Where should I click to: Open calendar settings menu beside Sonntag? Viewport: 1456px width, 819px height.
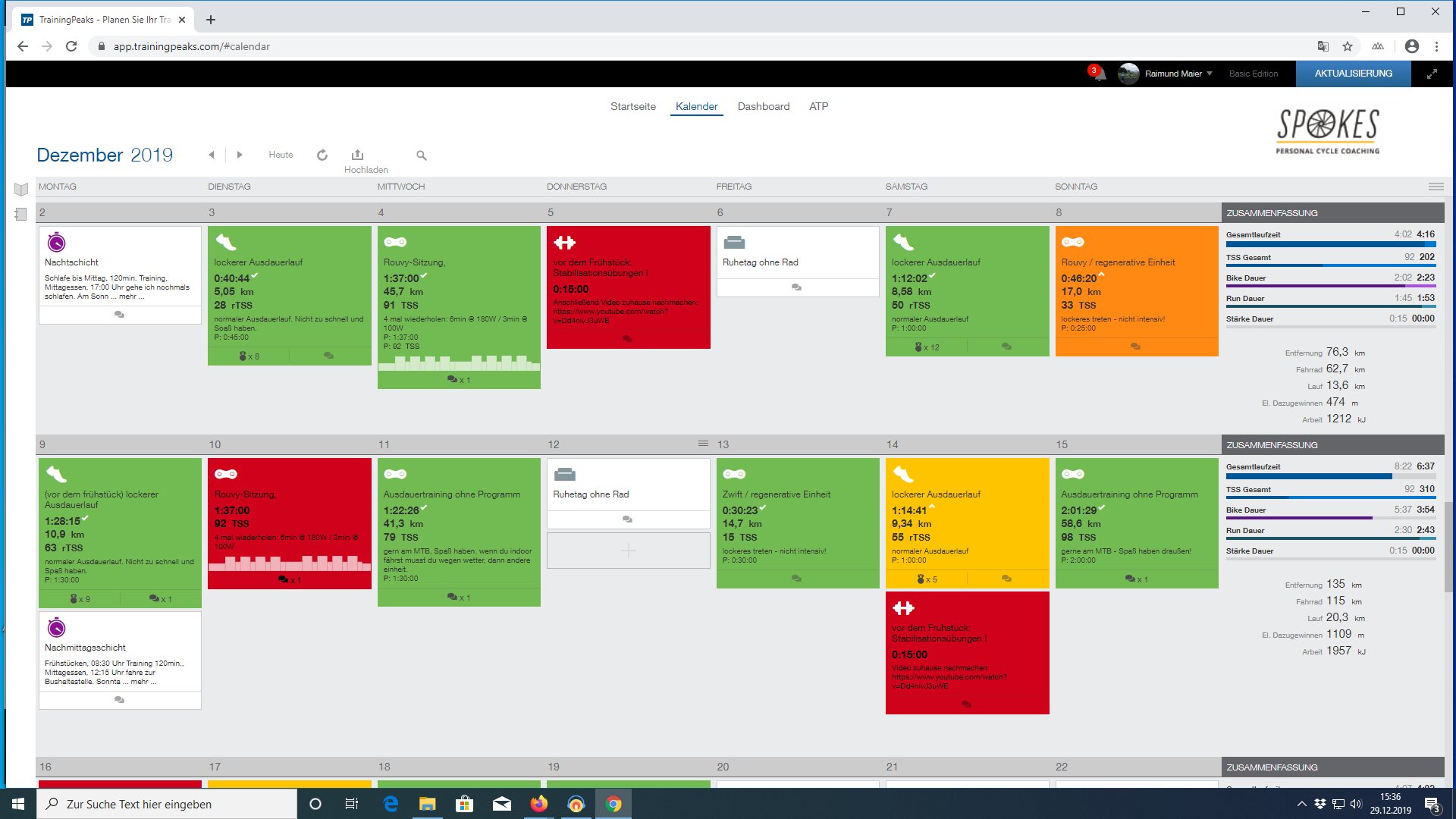click(1436, 187)
